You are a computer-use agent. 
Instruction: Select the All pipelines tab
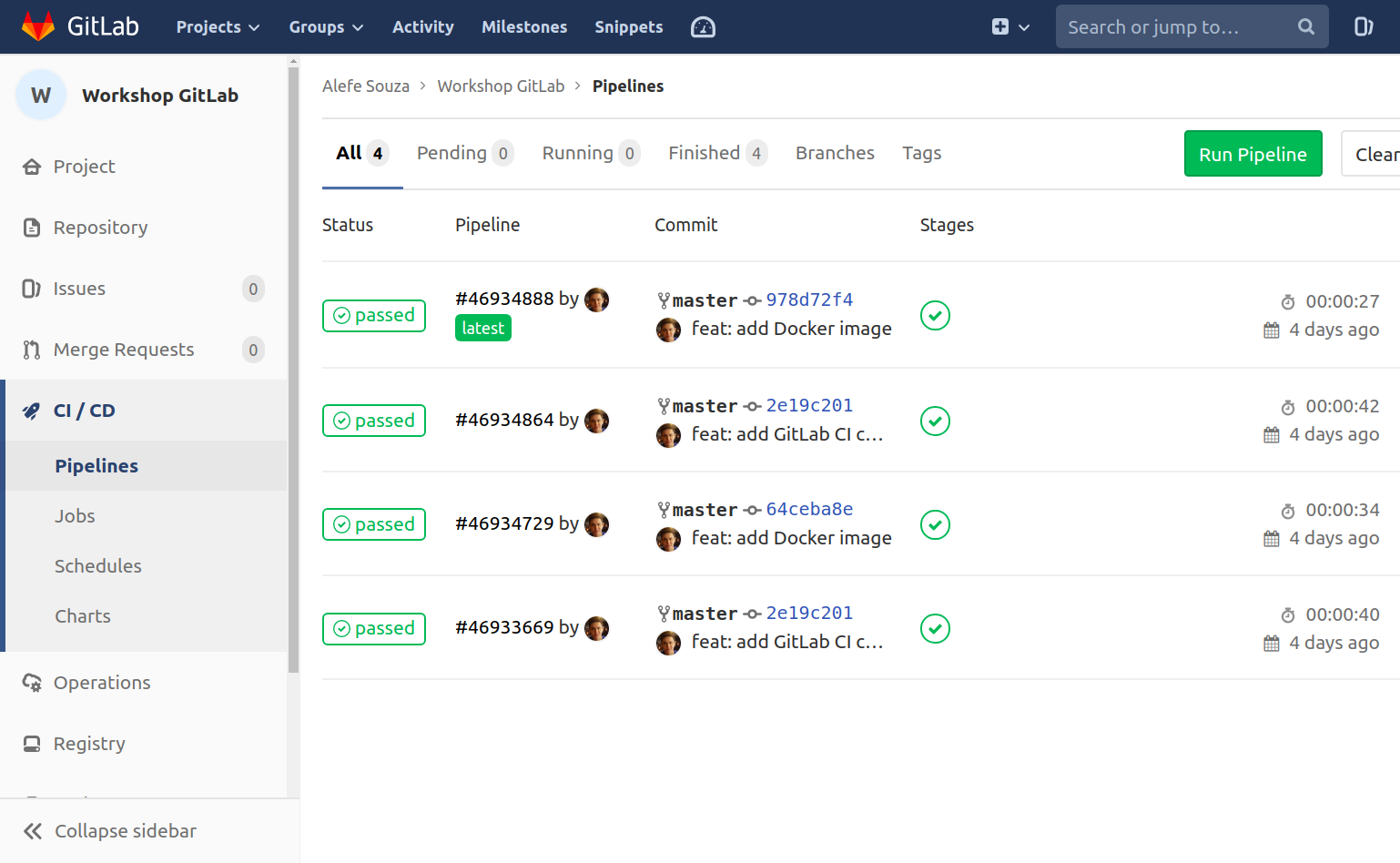pyautogui.click(x=362, y=153)
